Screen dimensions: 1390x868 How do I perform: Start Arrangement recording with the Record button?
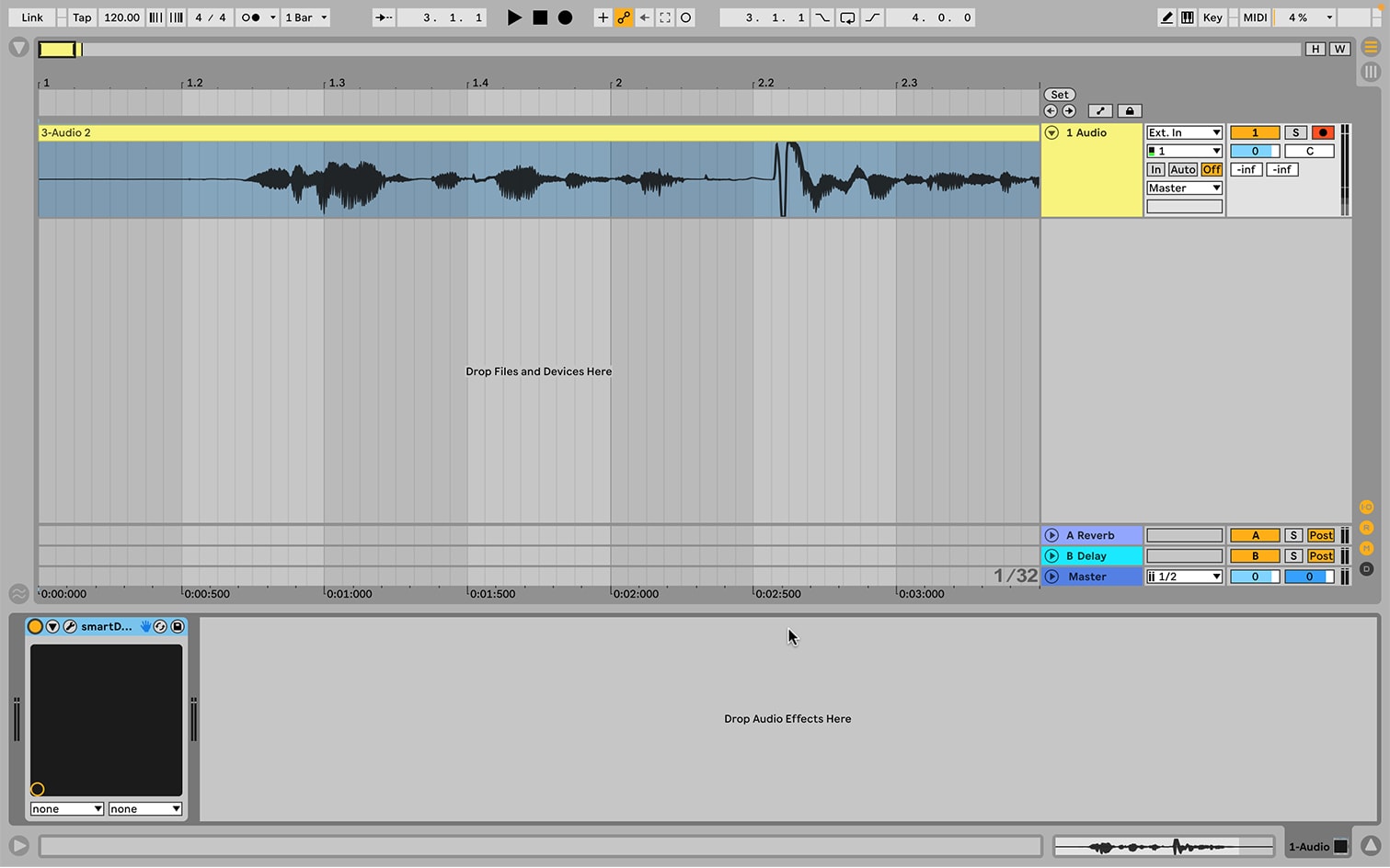click(x=566, y=17)
